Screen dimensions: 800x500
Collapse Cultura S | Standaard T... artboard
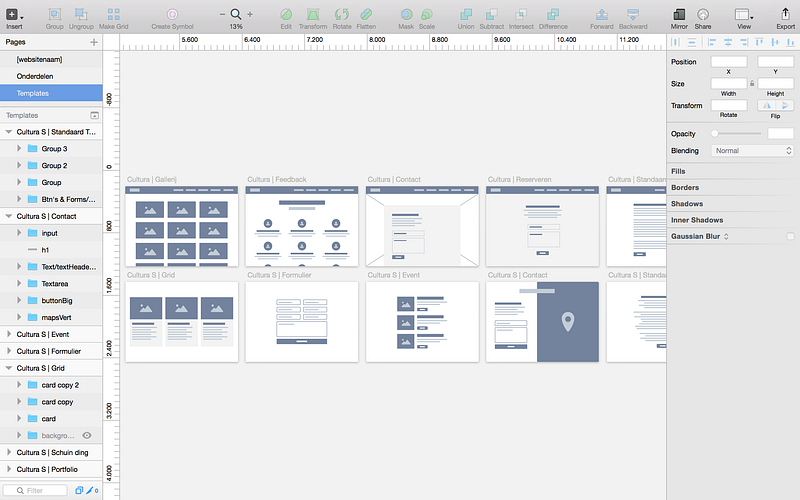9,132
